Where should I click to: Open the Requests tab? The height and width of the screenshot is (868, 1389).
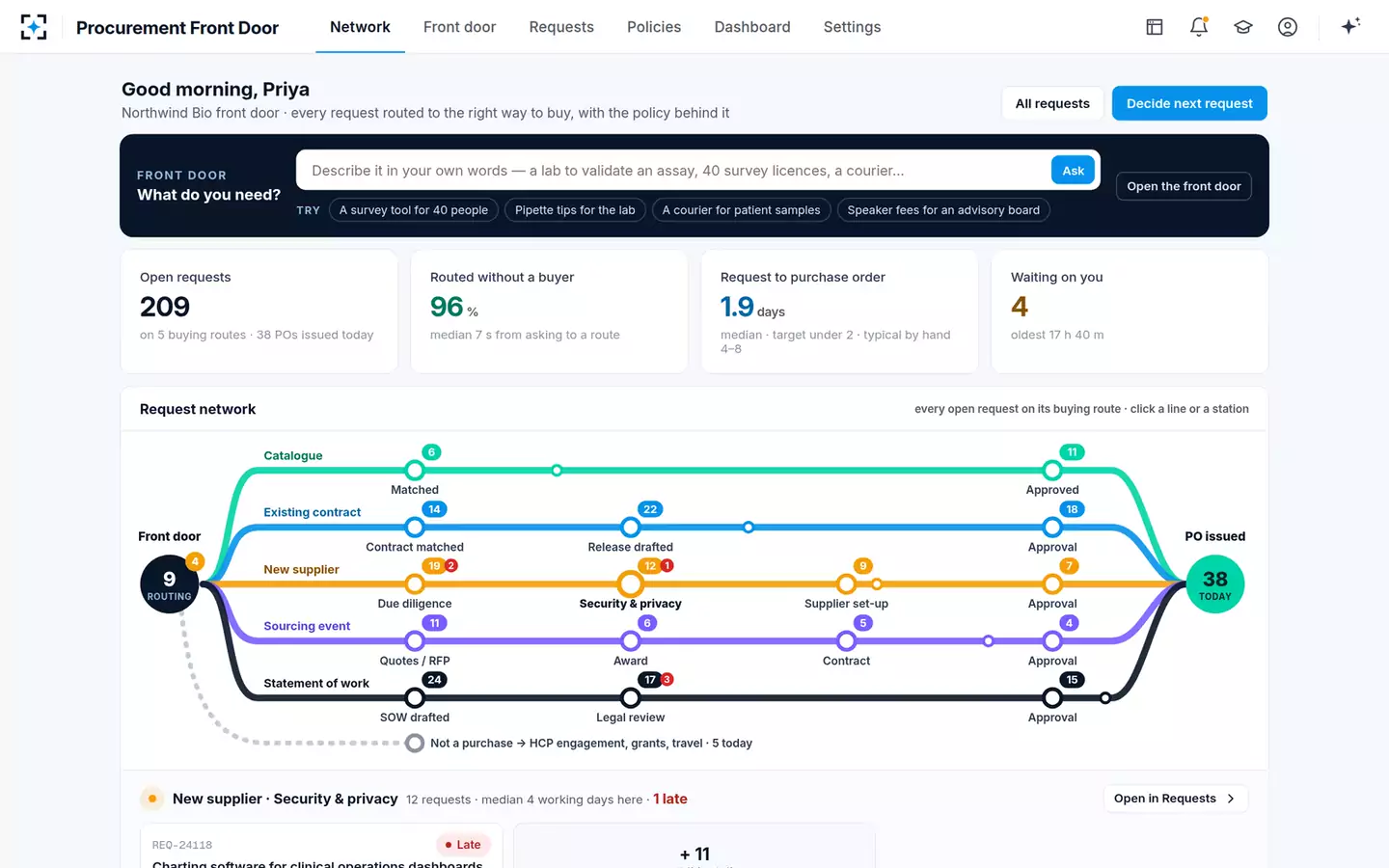[561, 27]
